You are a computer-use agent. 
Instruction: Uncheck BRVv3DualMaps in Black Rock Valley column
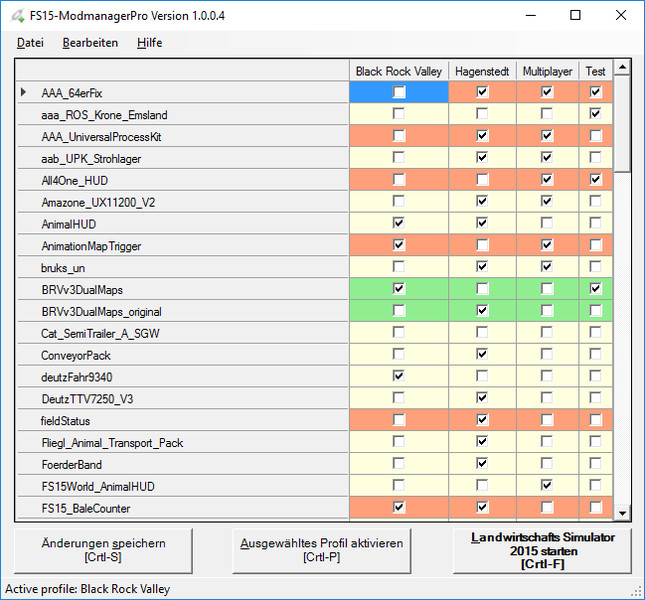399,289
